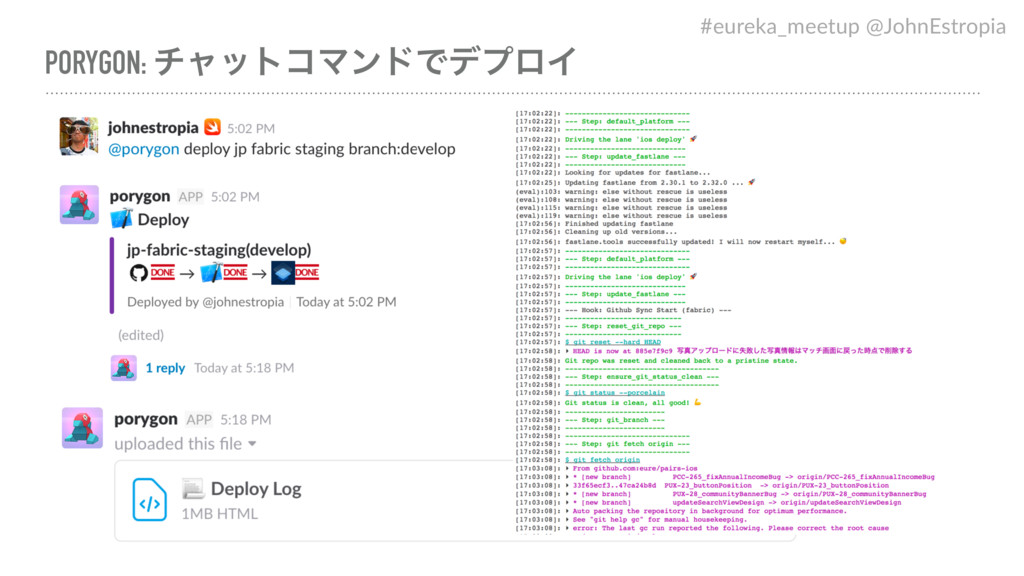Open the @porygon mention link
The image size is (1024, 576).
pos(144,149)
